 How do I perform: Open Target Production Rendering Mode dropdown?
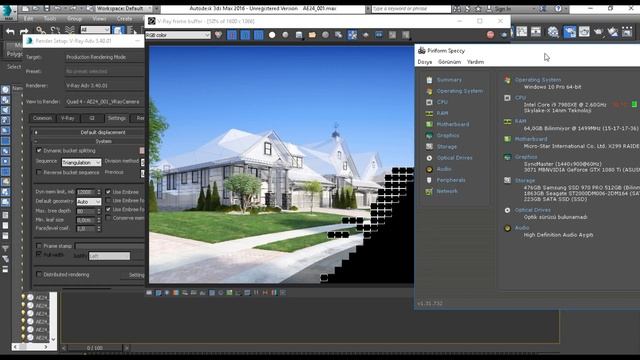(x=104, y=57)
